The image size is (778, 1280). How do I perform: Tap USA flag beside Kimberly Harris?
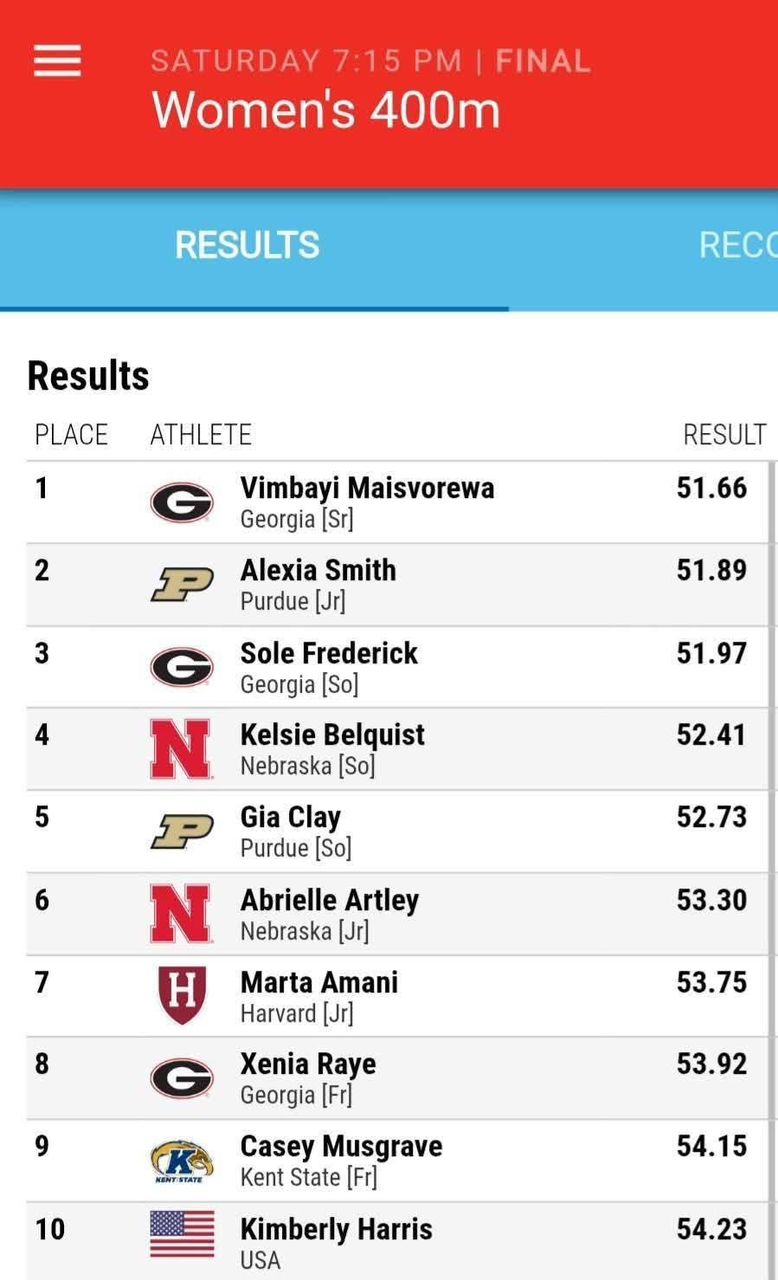pyautogui.click(x=181, y=1234)
